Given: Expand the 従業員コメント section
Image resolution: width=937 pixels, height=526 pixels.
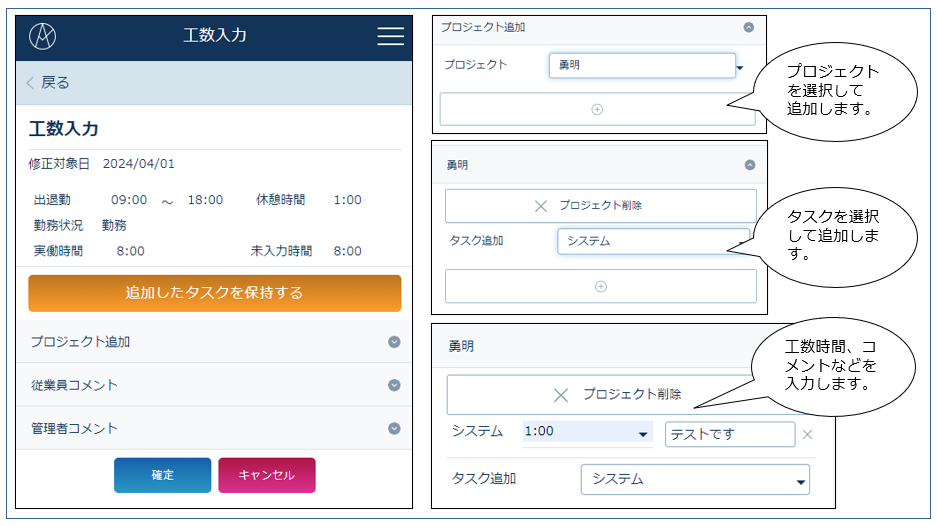Looking at the screenshot, I should [214, 385].
